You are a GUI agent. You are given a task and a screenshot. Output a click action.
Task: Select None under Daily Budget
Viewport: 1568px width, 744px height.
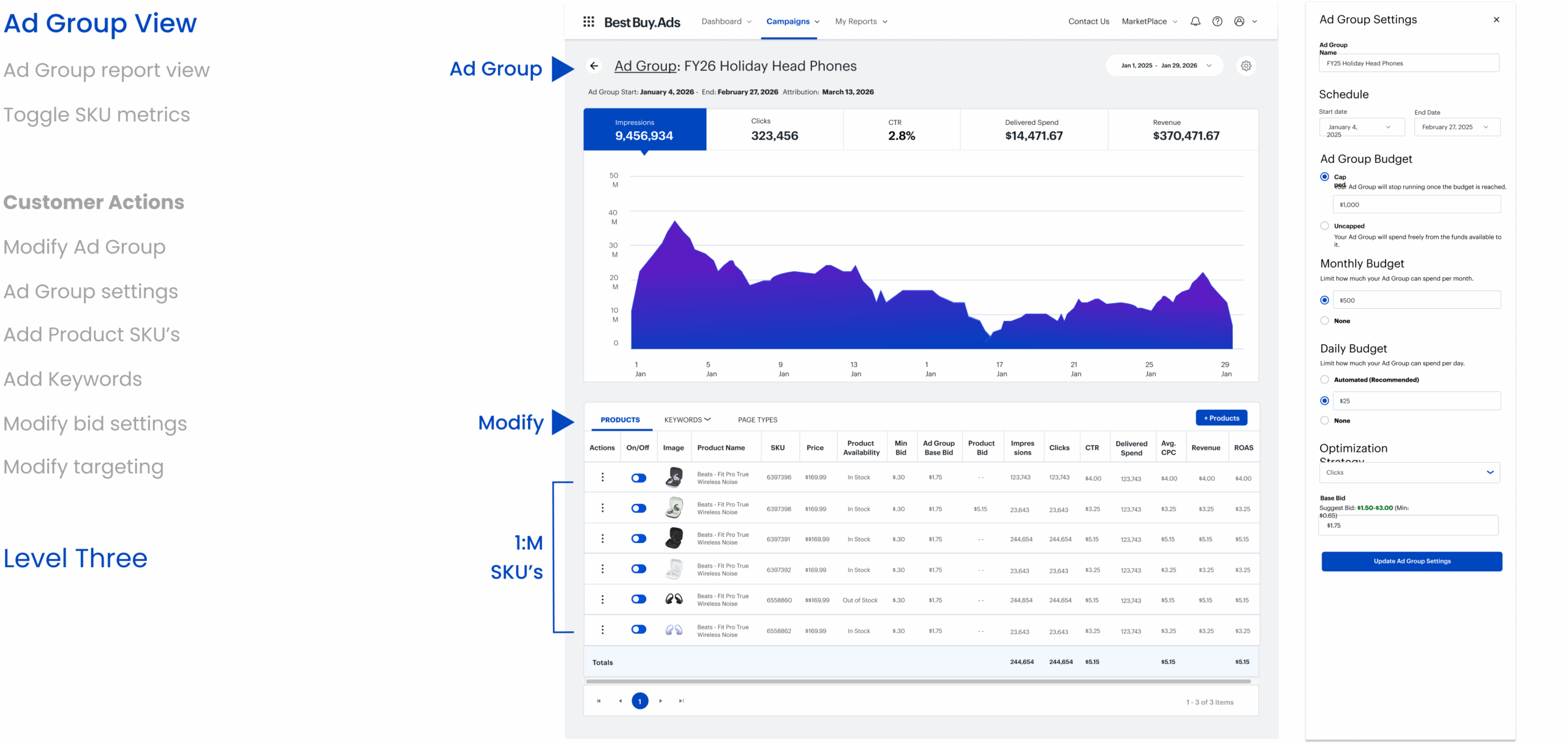pyautogui.click(x=1324, y=421)
